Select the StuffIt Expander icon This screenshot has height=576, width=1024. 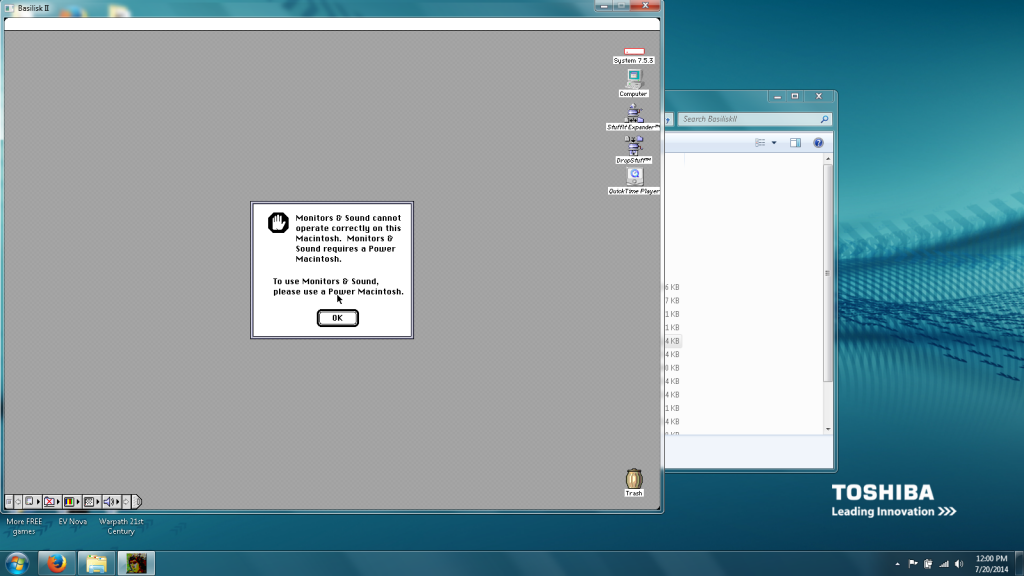(633, 118)
